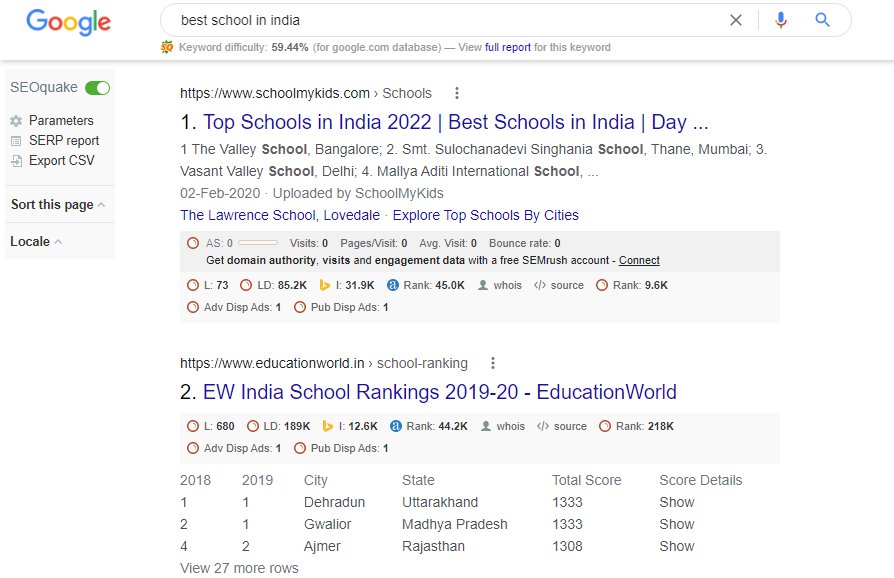Viewport: 894px width, 578px height.
Task: Click the Export CSV label
Action: click(62, 161)
